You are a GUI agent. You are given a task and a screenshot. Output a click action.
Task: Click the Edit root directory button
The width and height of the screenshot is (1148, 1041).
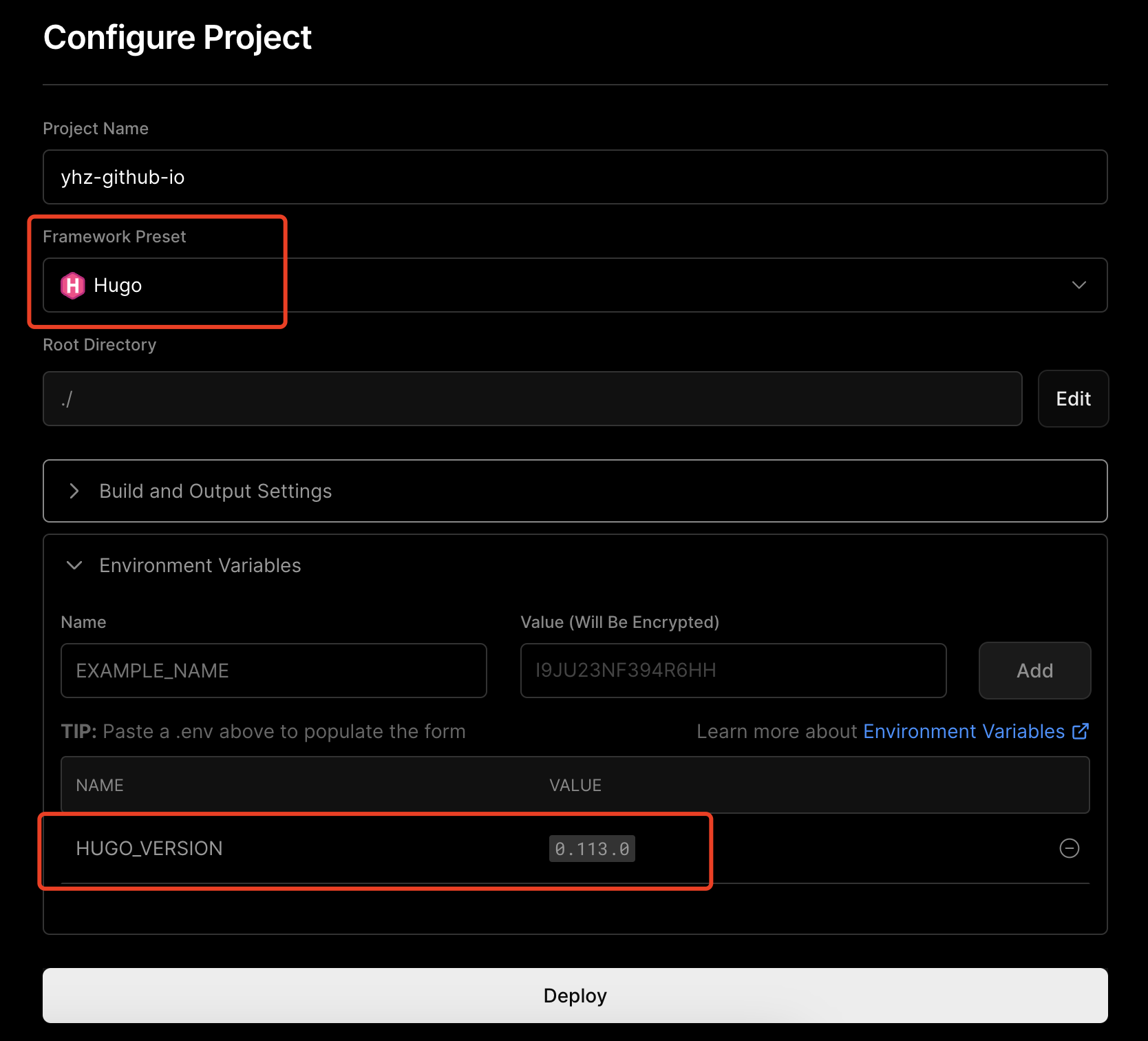pos(1073,399)
